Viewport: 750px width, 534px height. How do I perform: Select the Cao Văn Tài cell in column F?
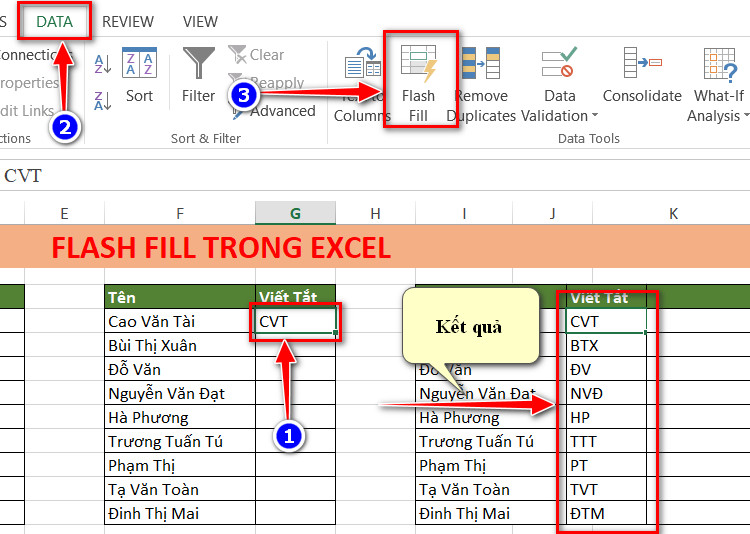coord(180,321)
